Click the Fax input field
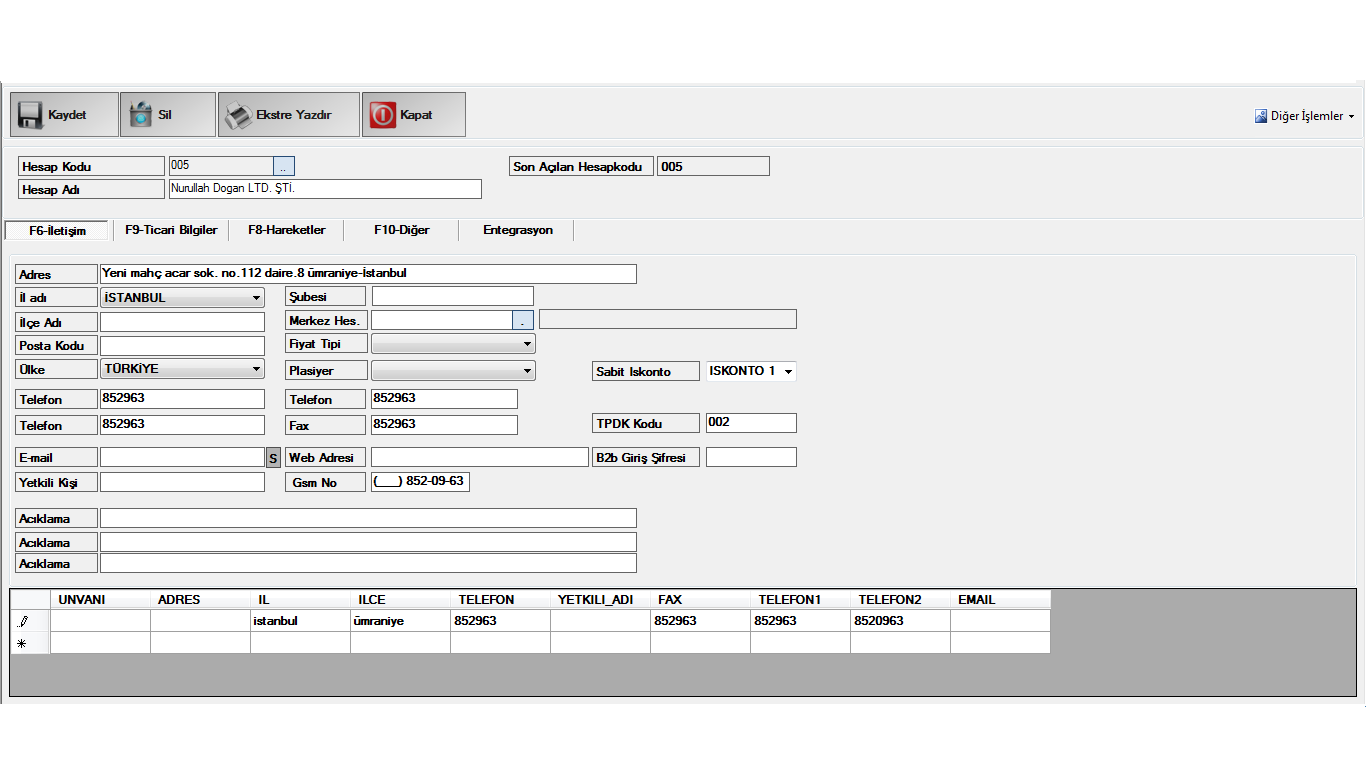The image size is (1366, 768). (444, 425)
